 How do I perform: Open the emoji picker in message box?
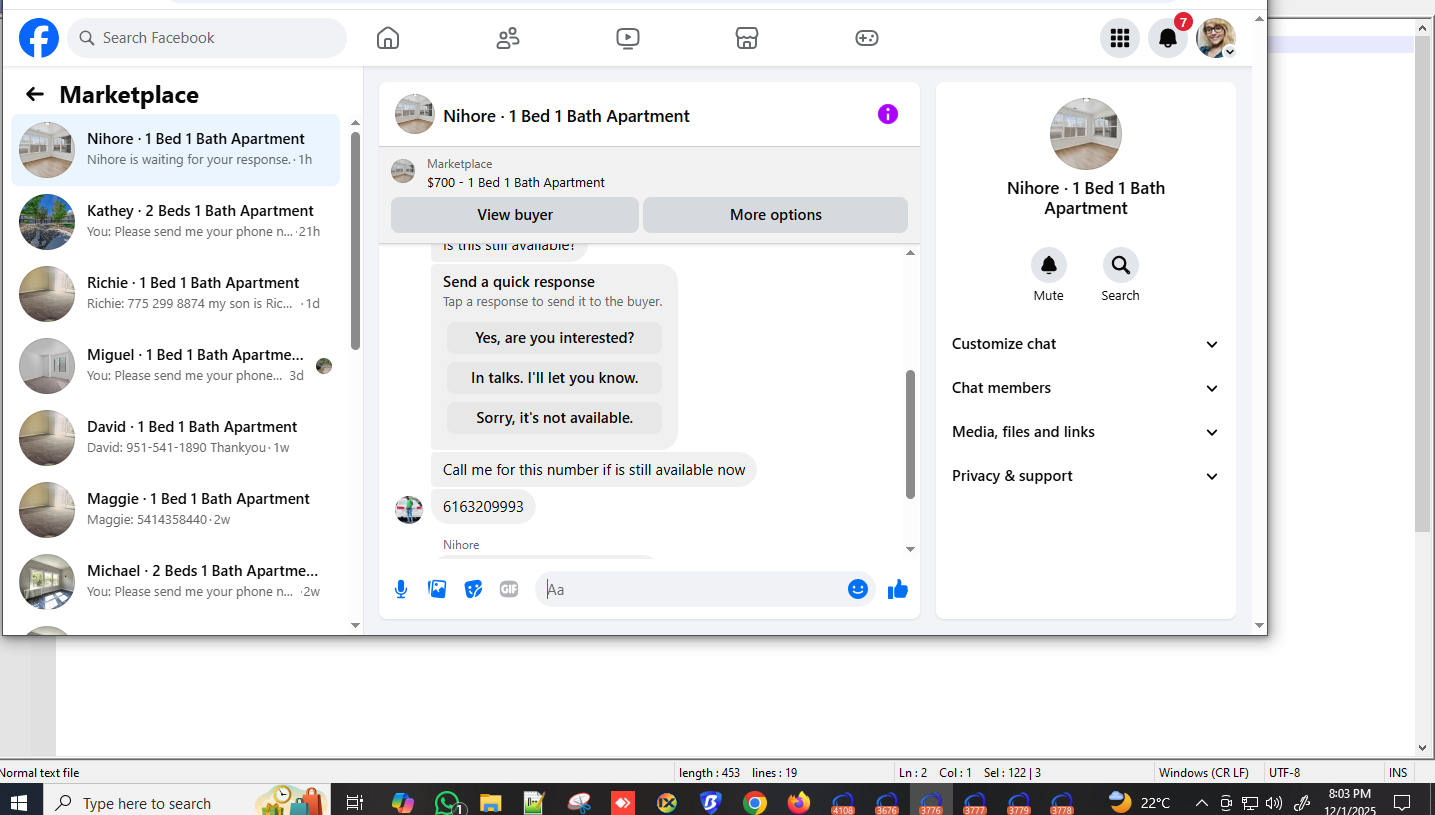pos(857,589)
